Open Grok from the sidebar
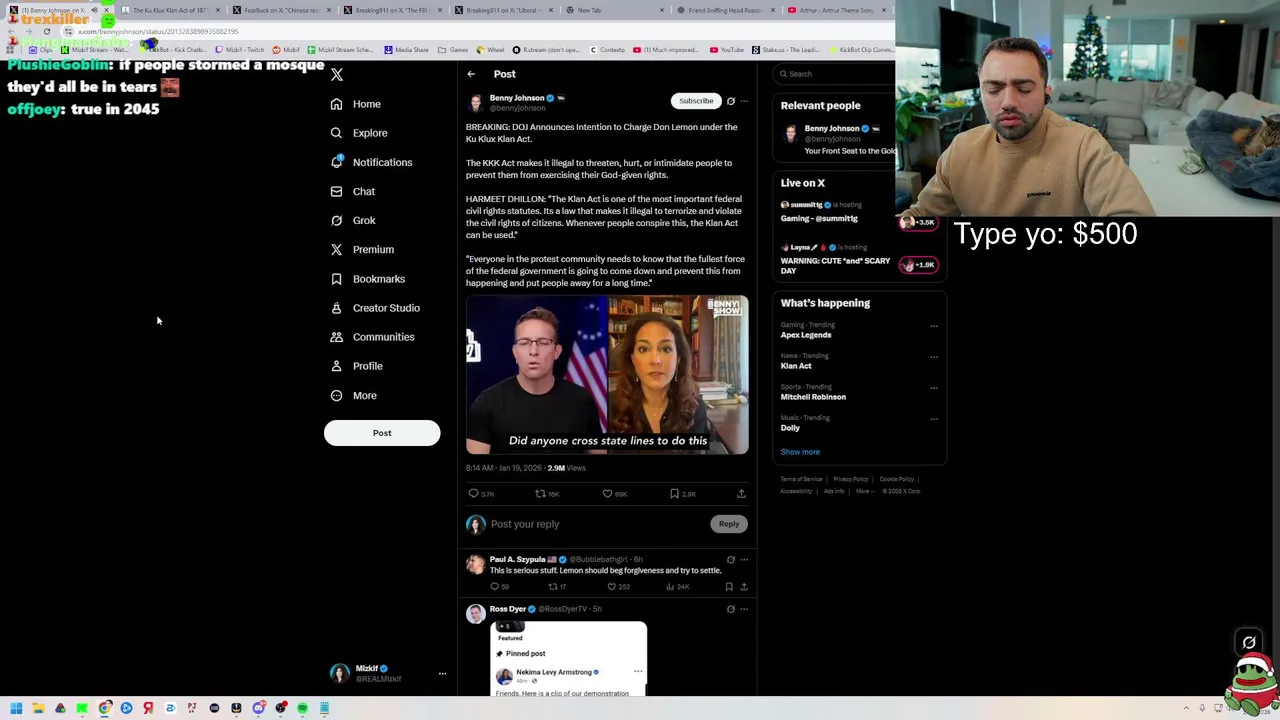The height and width of the screenshot is (720, 1280). (x=353, y=220)
